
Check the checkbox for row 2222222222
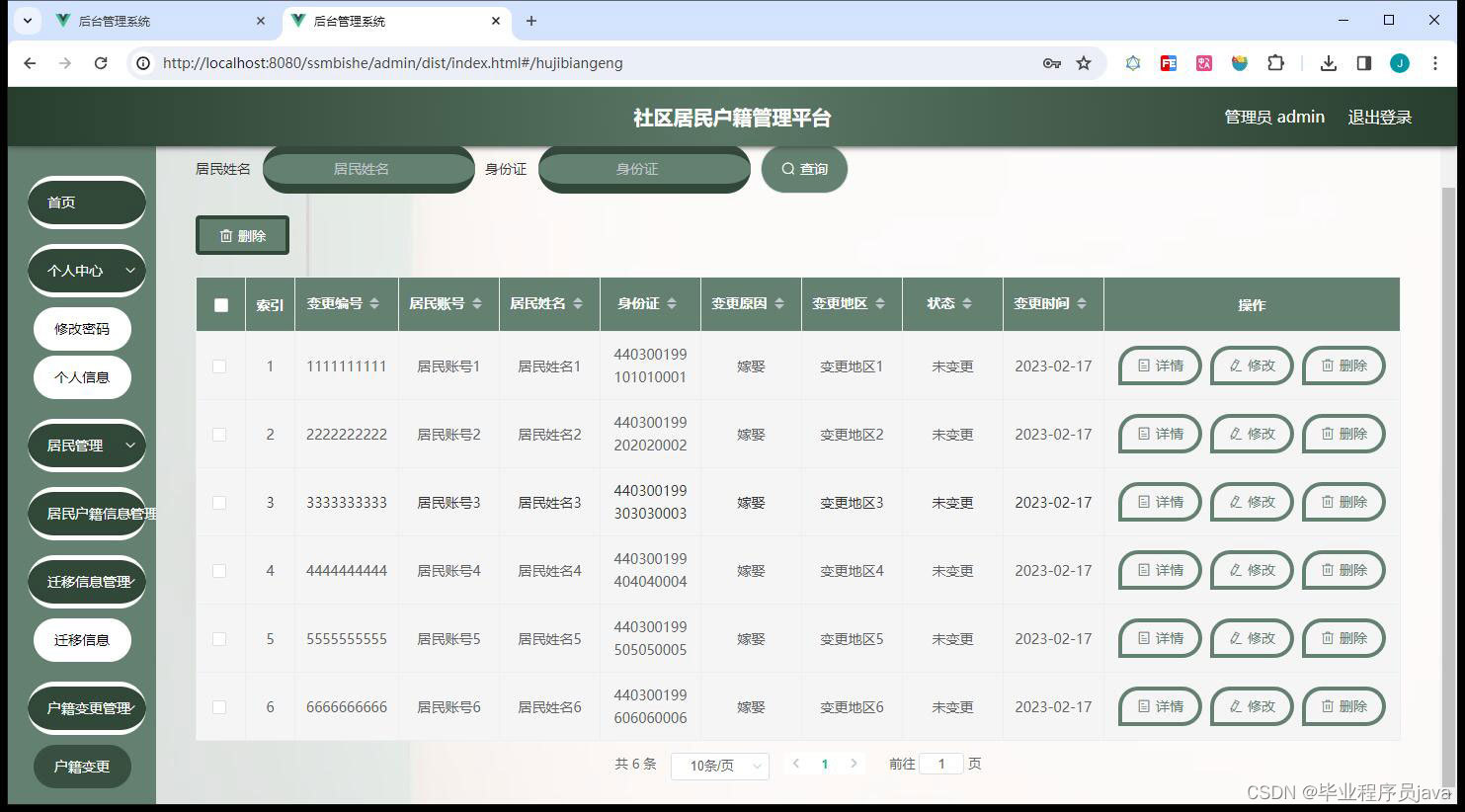coord(219,435)
